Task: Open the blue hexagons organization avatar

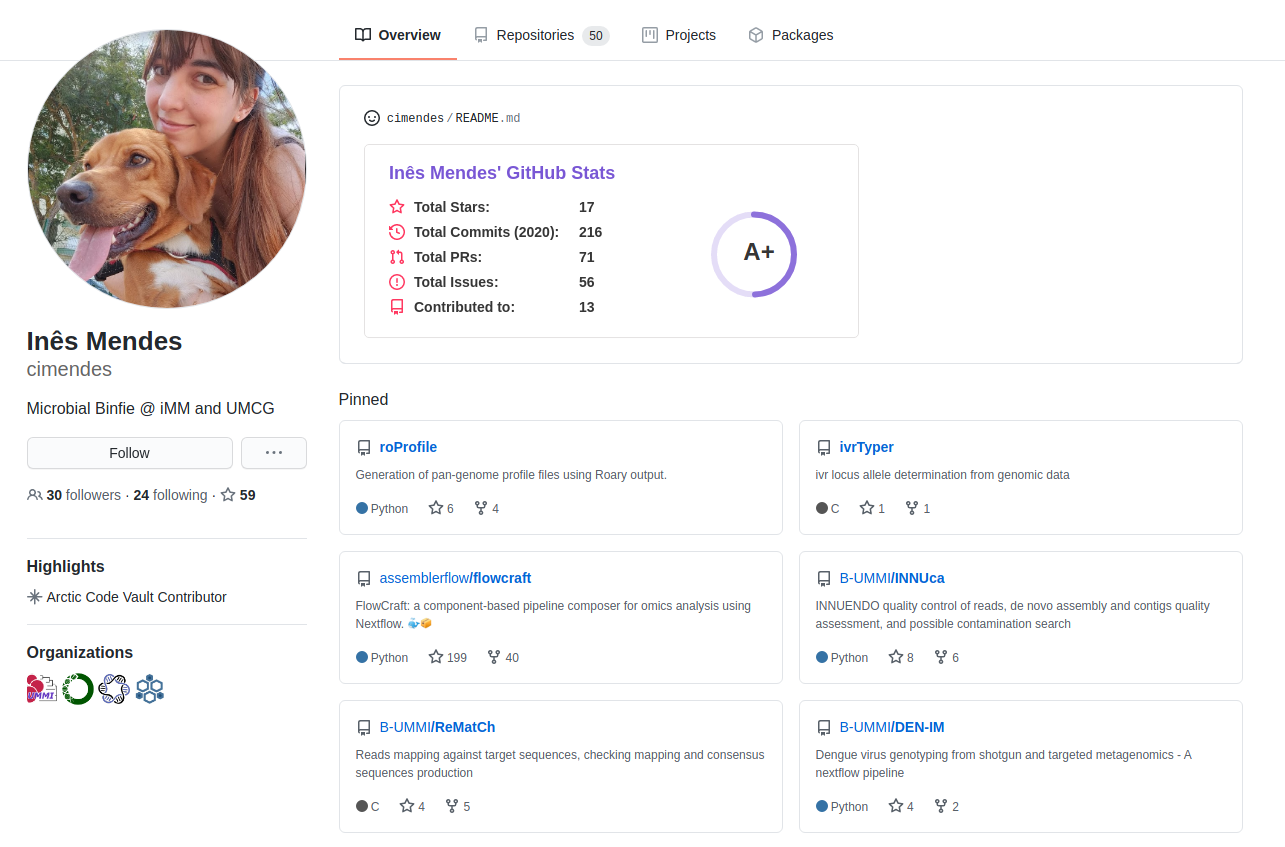Action: 150,689
